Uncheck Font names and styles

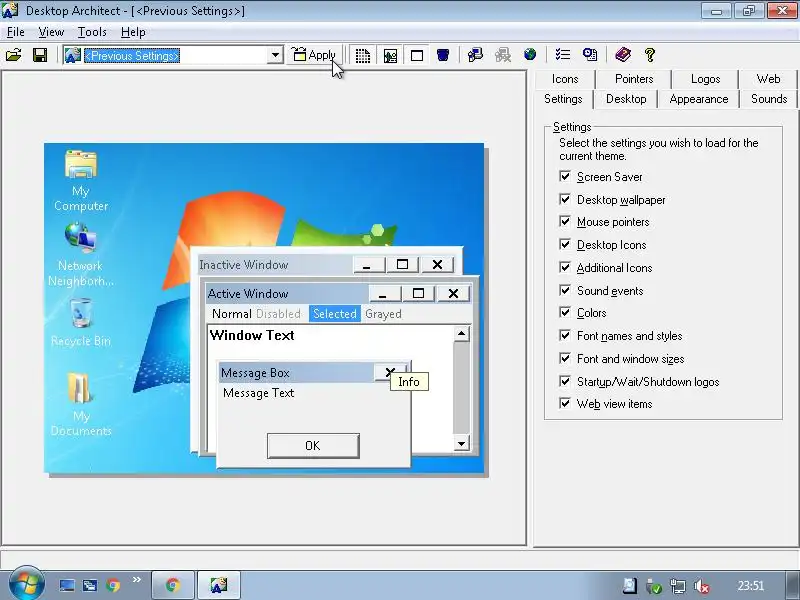[x=565, y=335]
